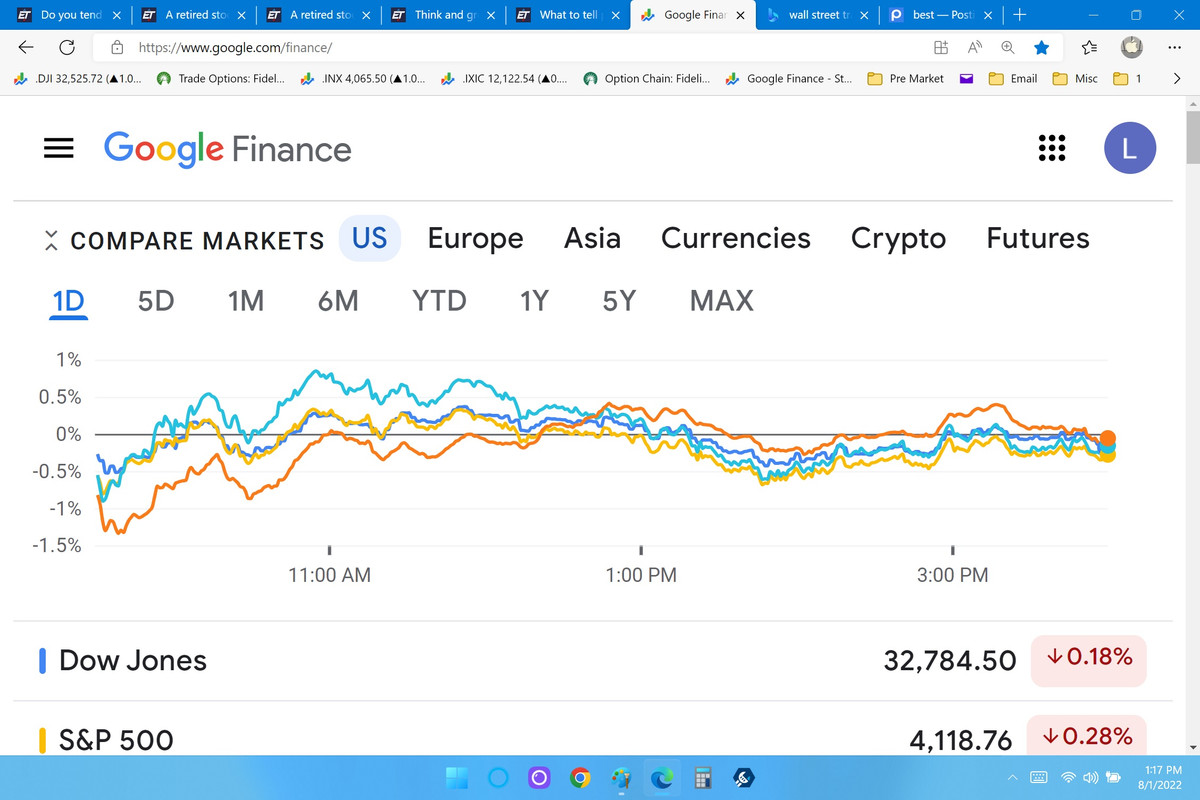Select the 1M chart range

246,300
